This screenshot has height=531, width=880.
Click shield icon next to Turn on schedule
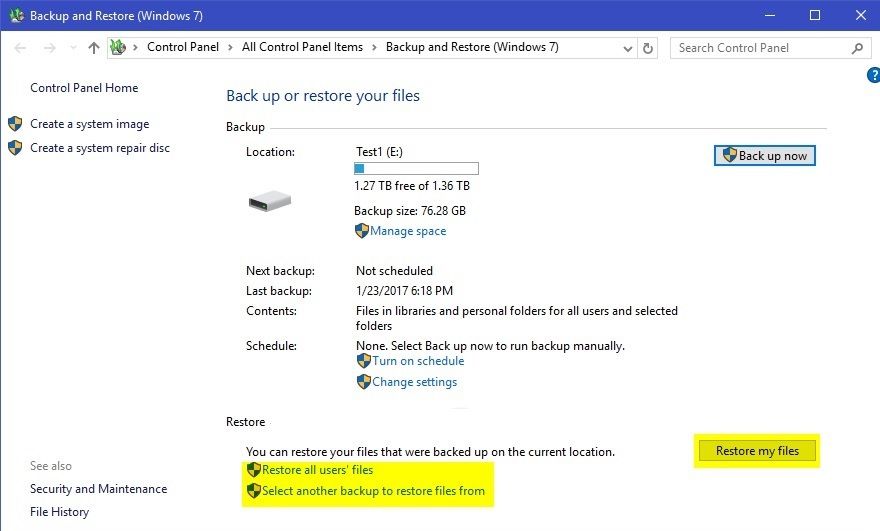click(x=364, y=361)
